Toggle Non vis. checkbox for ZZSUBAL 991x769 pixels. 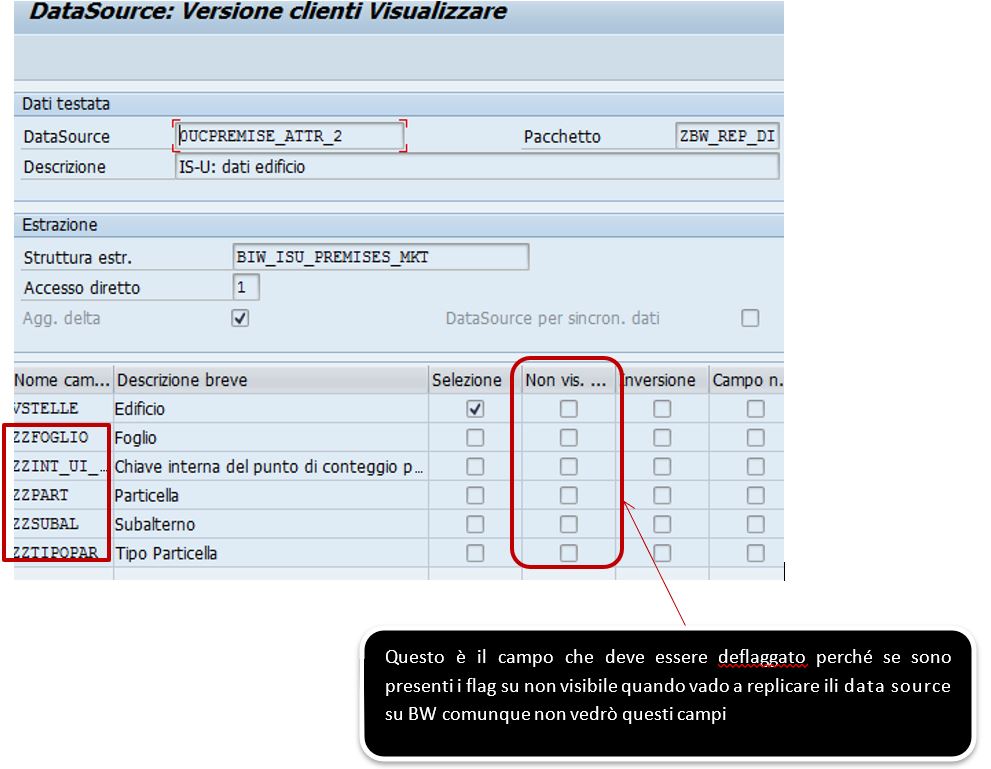[569, 524]
